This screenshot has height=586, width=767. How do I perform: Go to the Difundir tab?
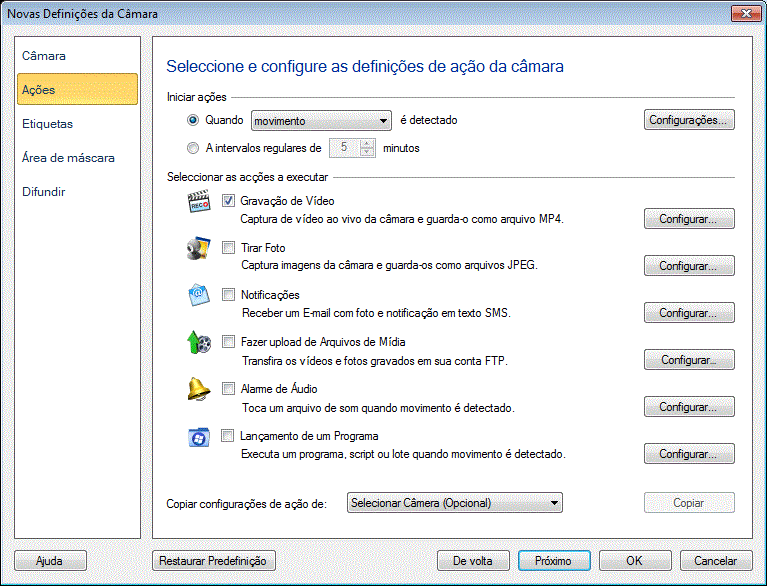(44, 191)
